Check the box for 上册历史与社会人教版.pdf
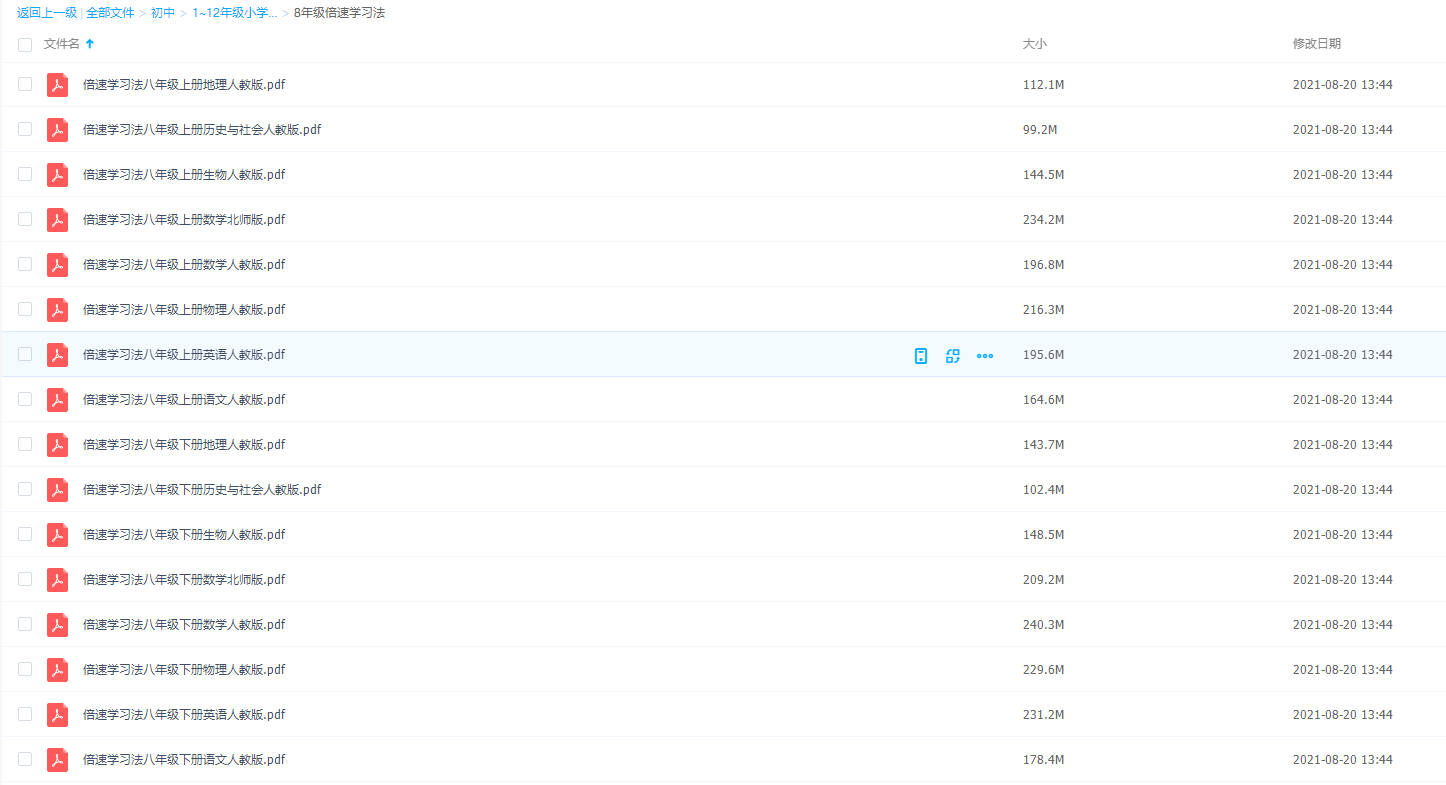The width and height of the screenshot is (1446, 785). pos(25,130)
